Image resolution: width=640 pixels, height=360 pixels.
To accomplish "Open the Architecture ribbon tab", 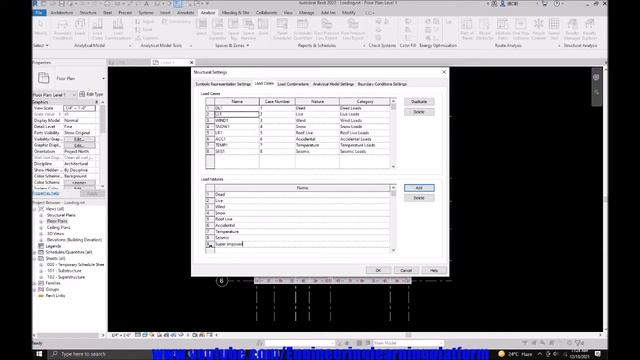I will (62, 13).
